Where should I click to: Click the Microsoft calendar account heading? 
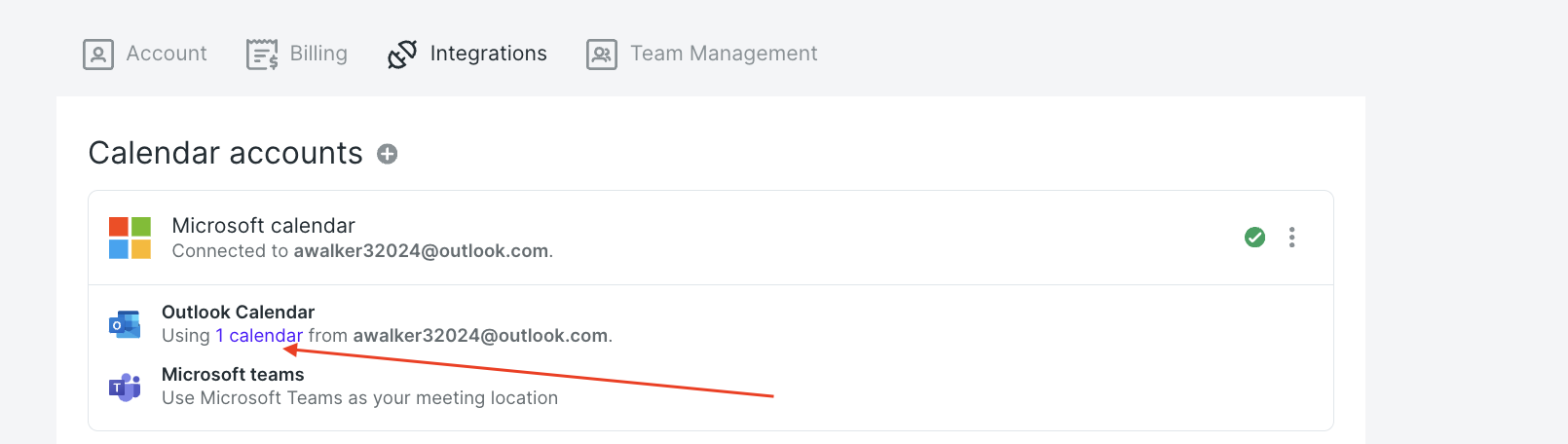point(263,226)
